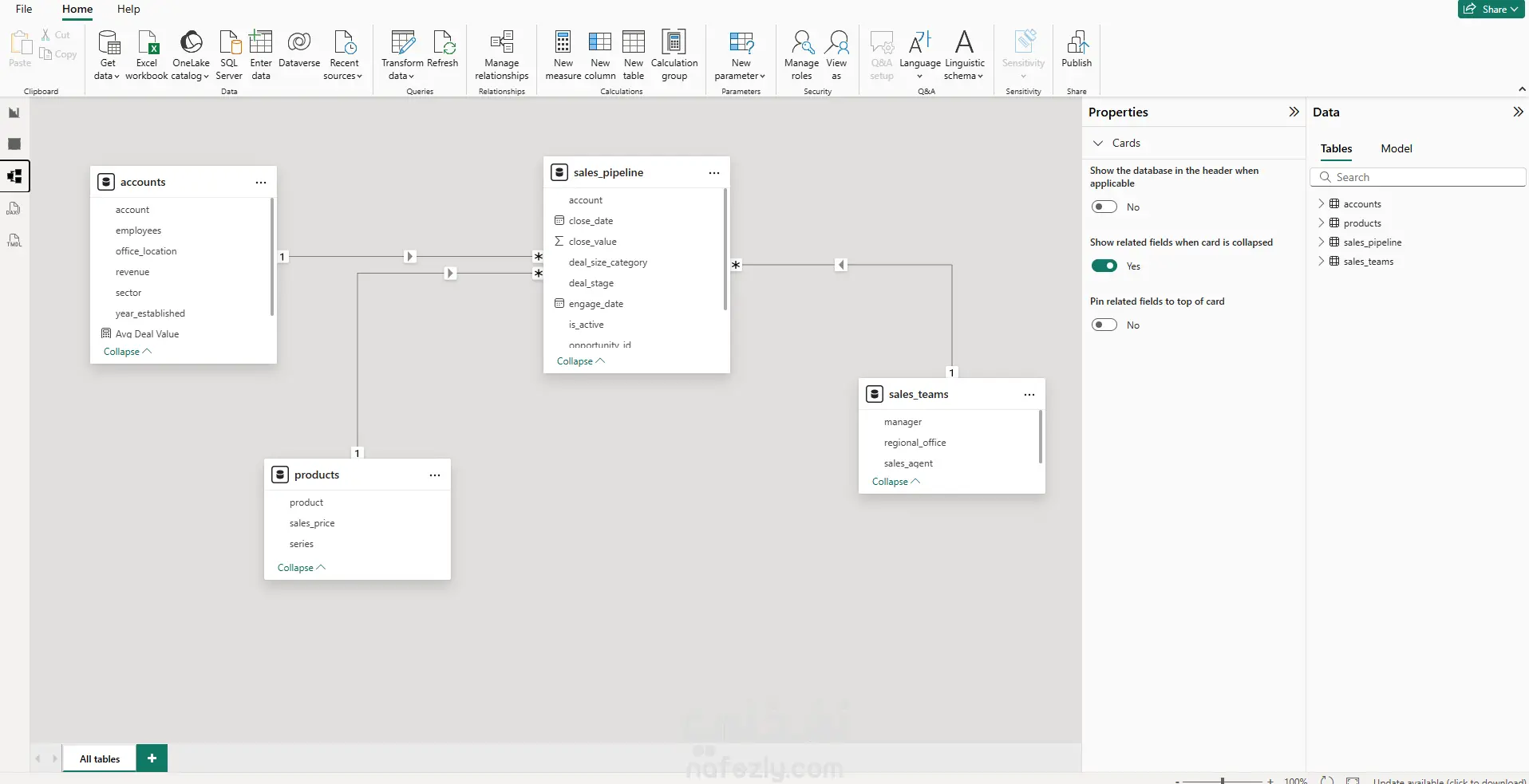This screenshot has height=784, width=1529.
Task: Open more options on sales_teams card
Action: 1029,395
